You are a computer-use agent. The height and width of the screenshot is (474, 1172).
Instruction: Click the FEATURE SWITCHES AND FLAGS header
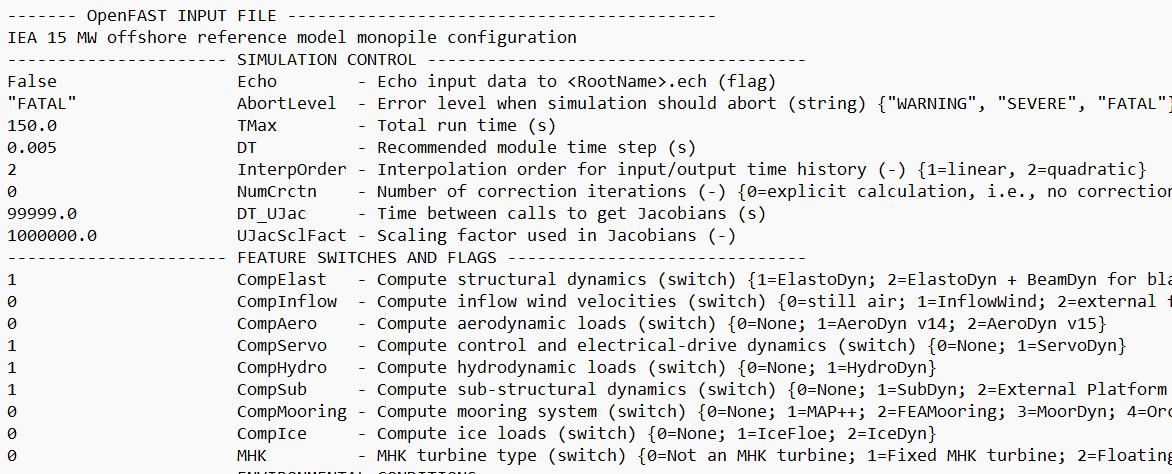[x=366, y=257]
